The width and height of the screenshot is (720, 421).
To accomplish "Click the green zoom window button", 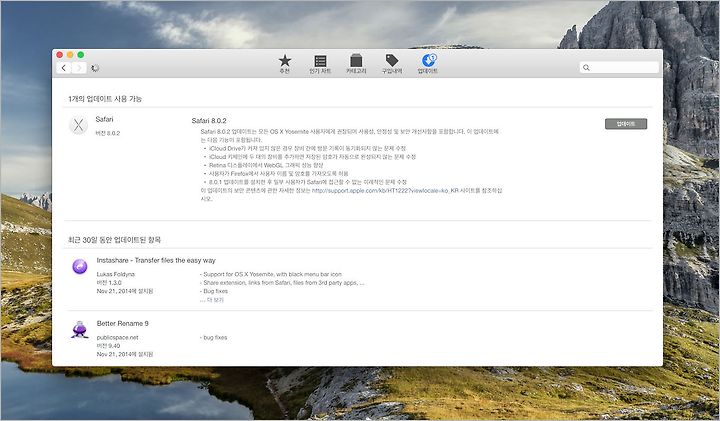I will point(80,55).
